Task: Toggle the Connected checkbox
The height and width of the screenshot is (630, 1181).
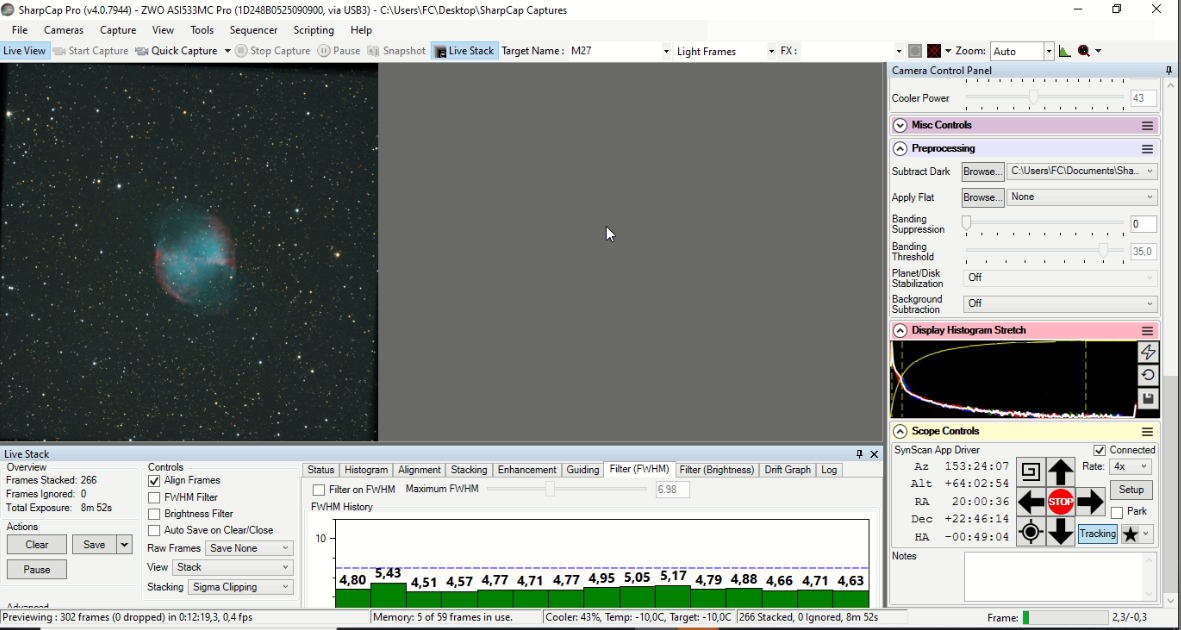Action: [x=1100, y=450]
